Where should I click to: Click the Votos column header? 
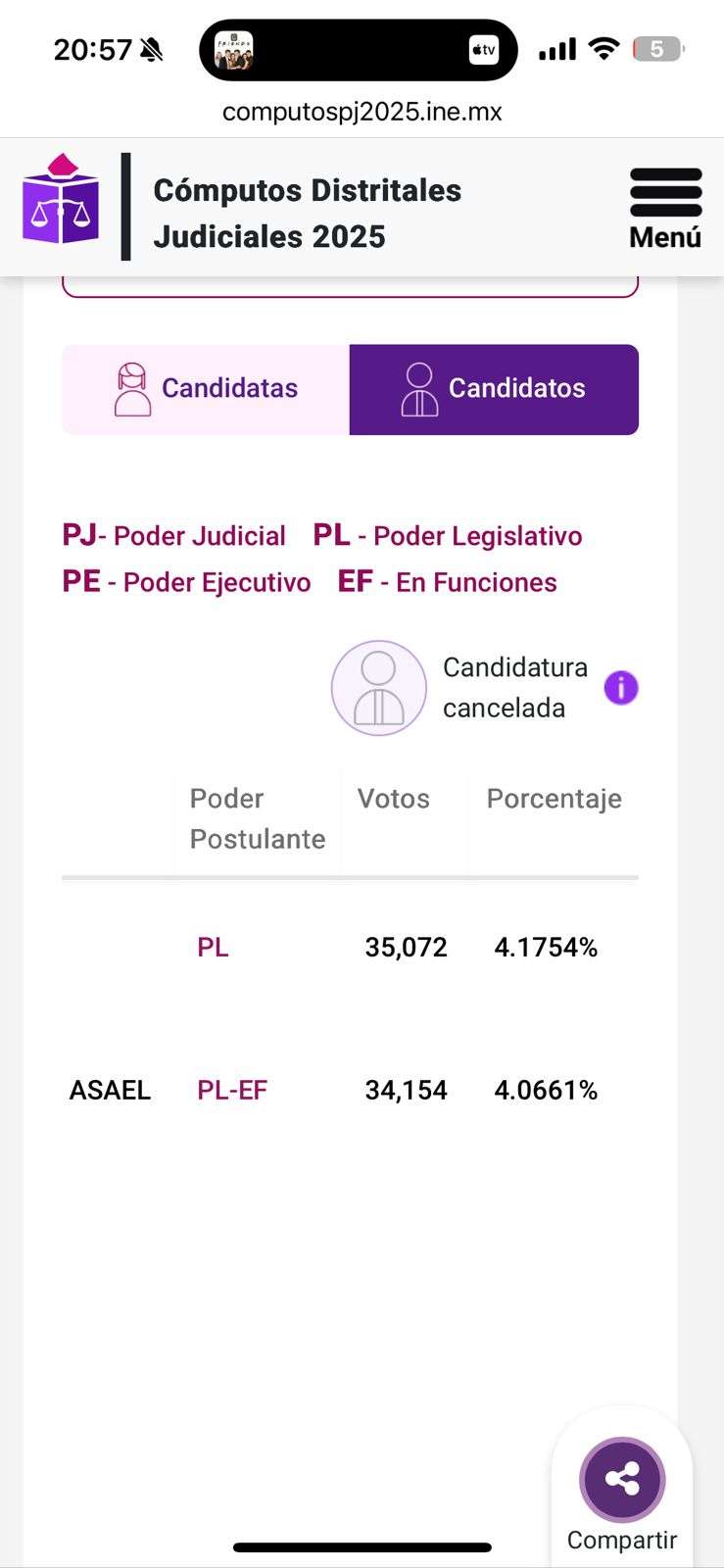(x=393, y=799)
